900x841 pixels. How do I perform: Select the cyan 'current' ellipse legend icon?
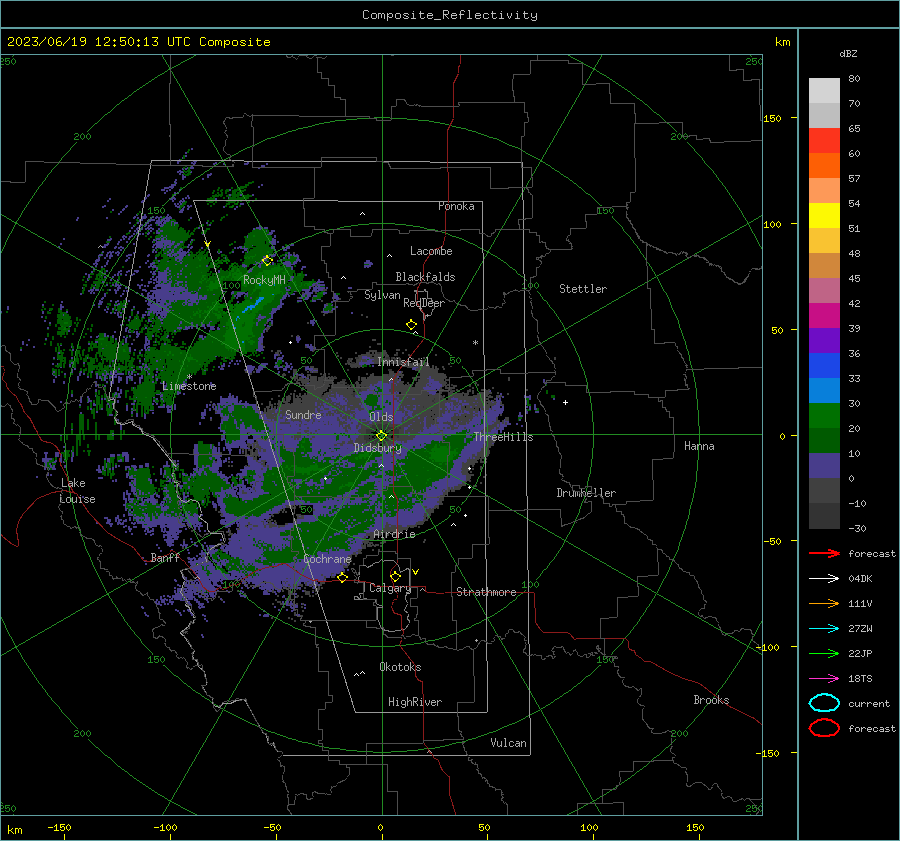[x=824, y=703]
